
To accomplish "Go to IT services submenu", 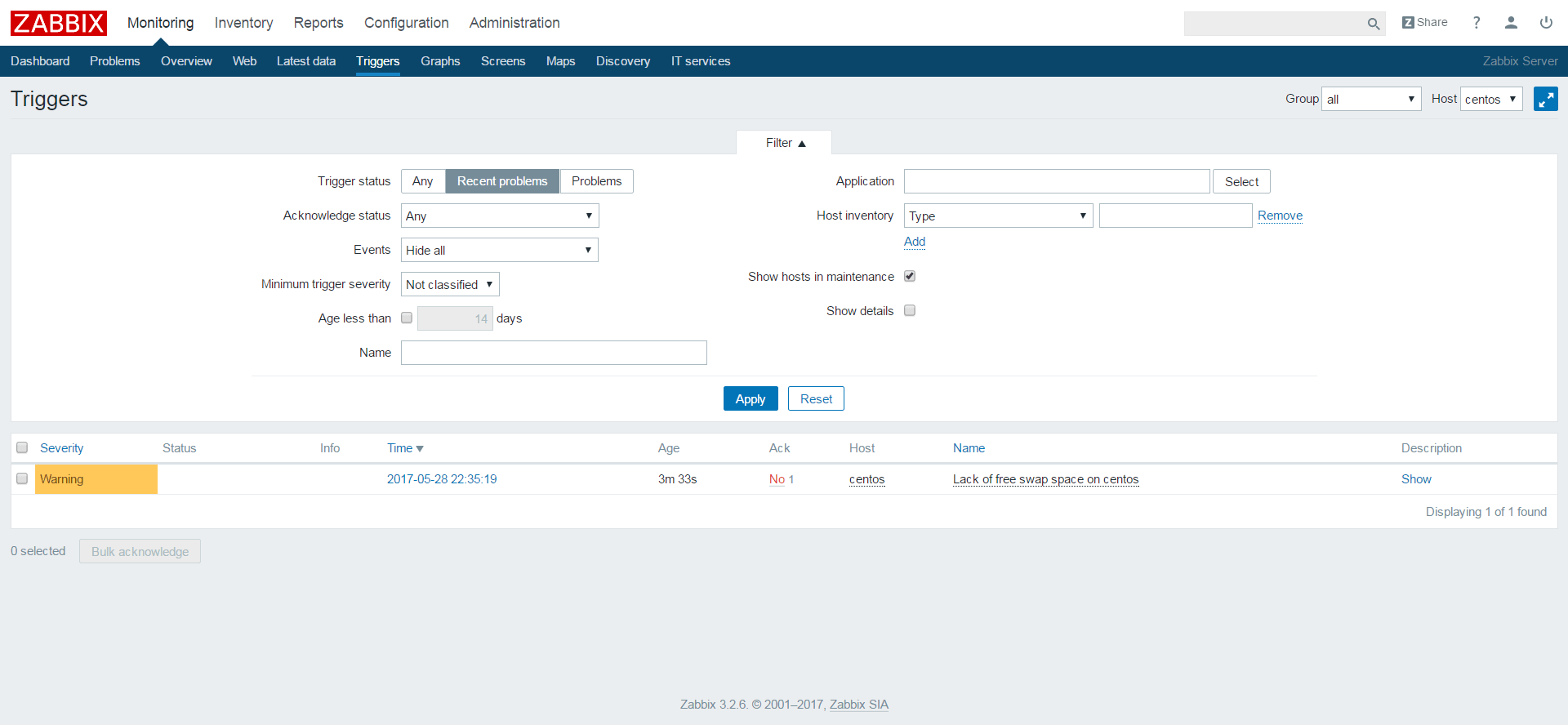I will (701, 61).
